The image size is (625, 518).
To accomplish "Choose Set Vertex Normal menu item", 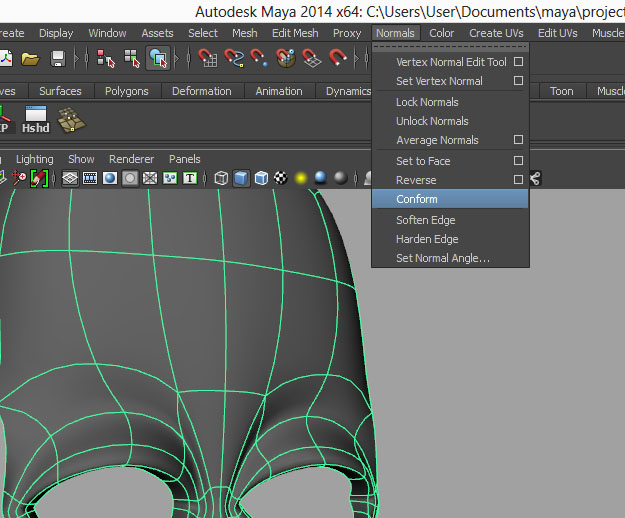I will pyautogui.click(x=439, y=81).
